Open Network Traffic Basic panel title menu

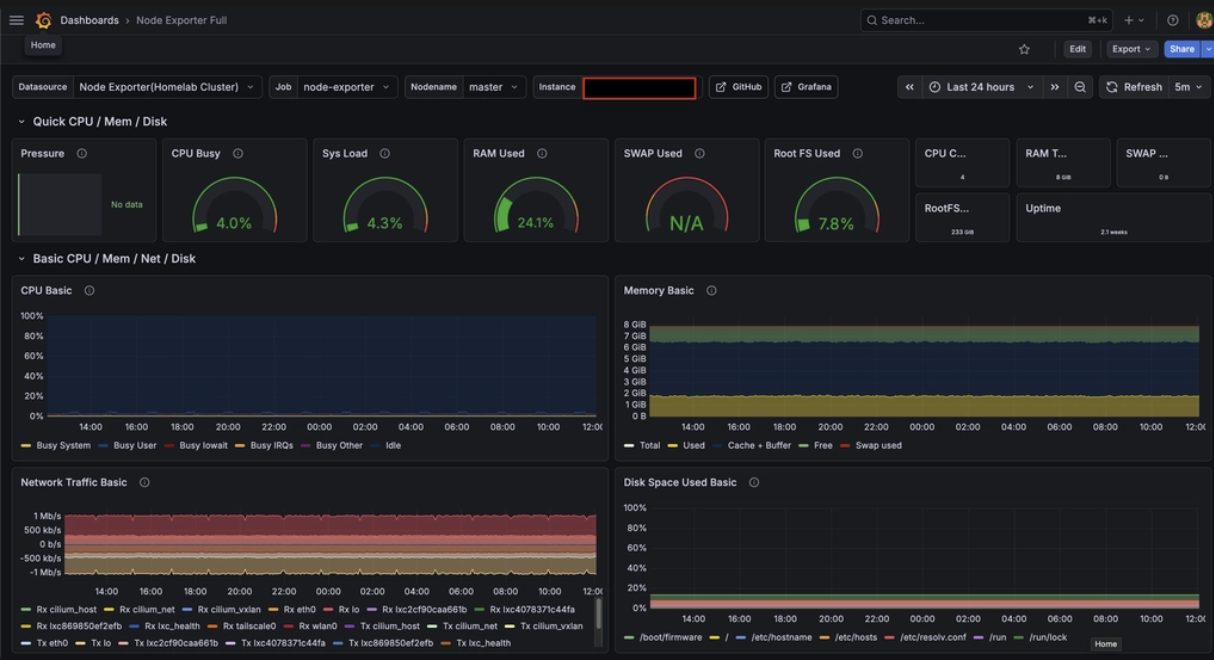(74, 483)
